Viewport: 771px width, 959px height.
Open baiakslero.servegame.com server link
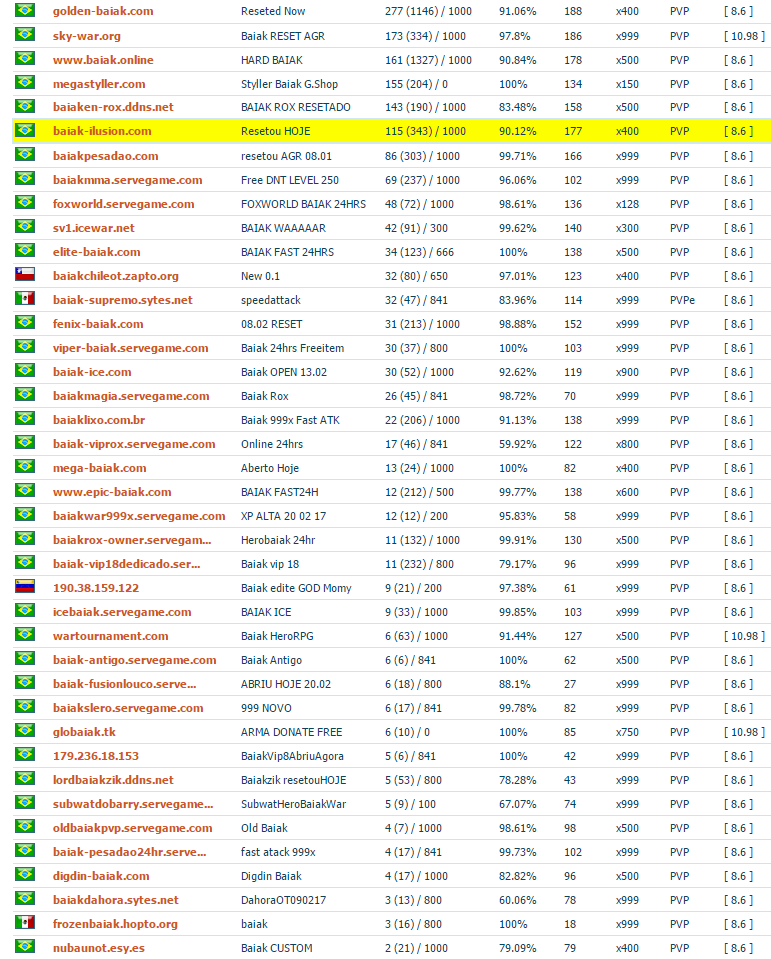click(x=128, y=708)
